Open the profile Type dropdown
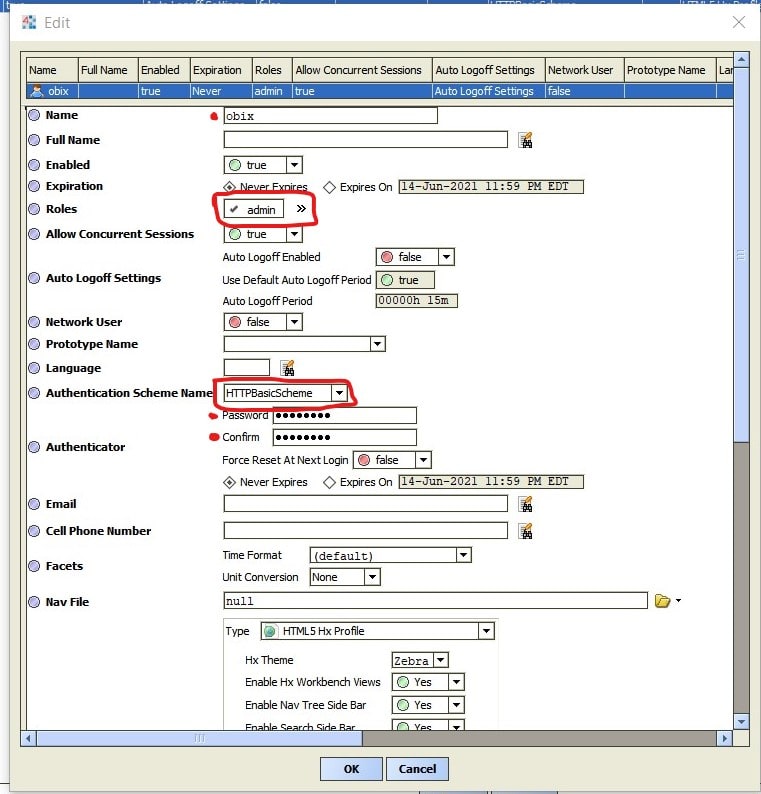 [x=486, y=631]
